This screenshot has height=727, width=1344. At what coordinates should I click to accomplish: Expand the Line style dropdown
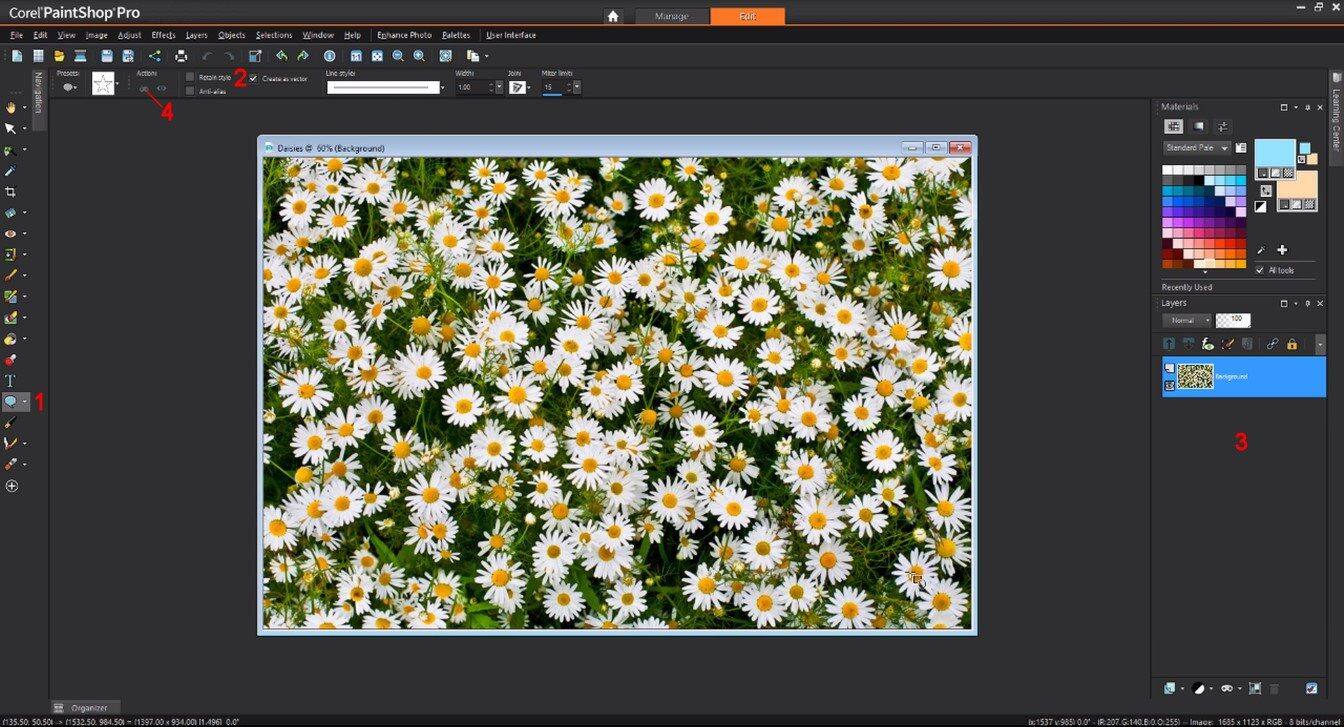[x=442, y=88]
